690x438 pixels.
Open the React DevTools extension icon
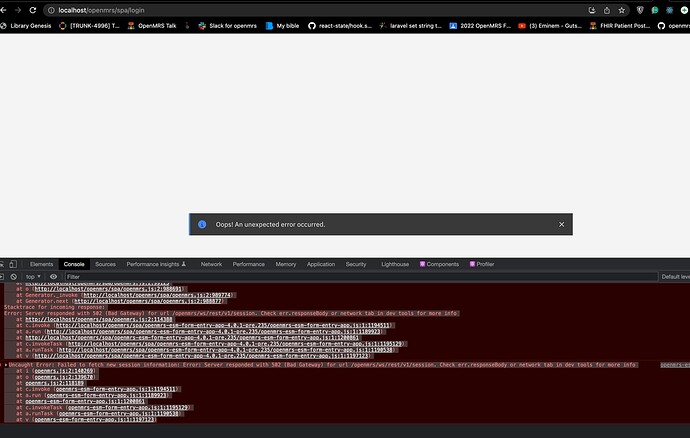(x=669, y=10)
